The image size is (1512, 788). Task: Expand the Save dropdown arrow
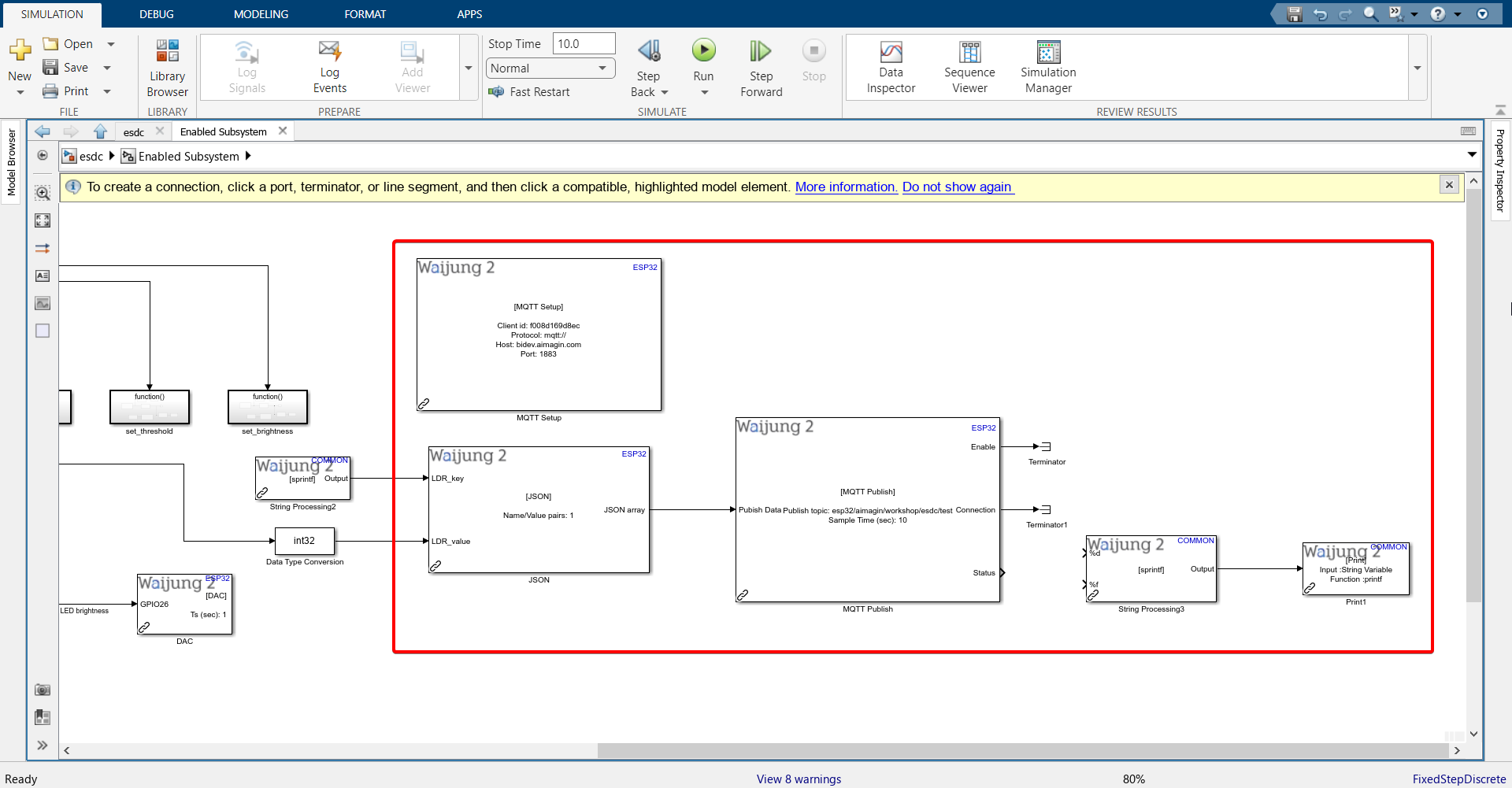[107, 68]
